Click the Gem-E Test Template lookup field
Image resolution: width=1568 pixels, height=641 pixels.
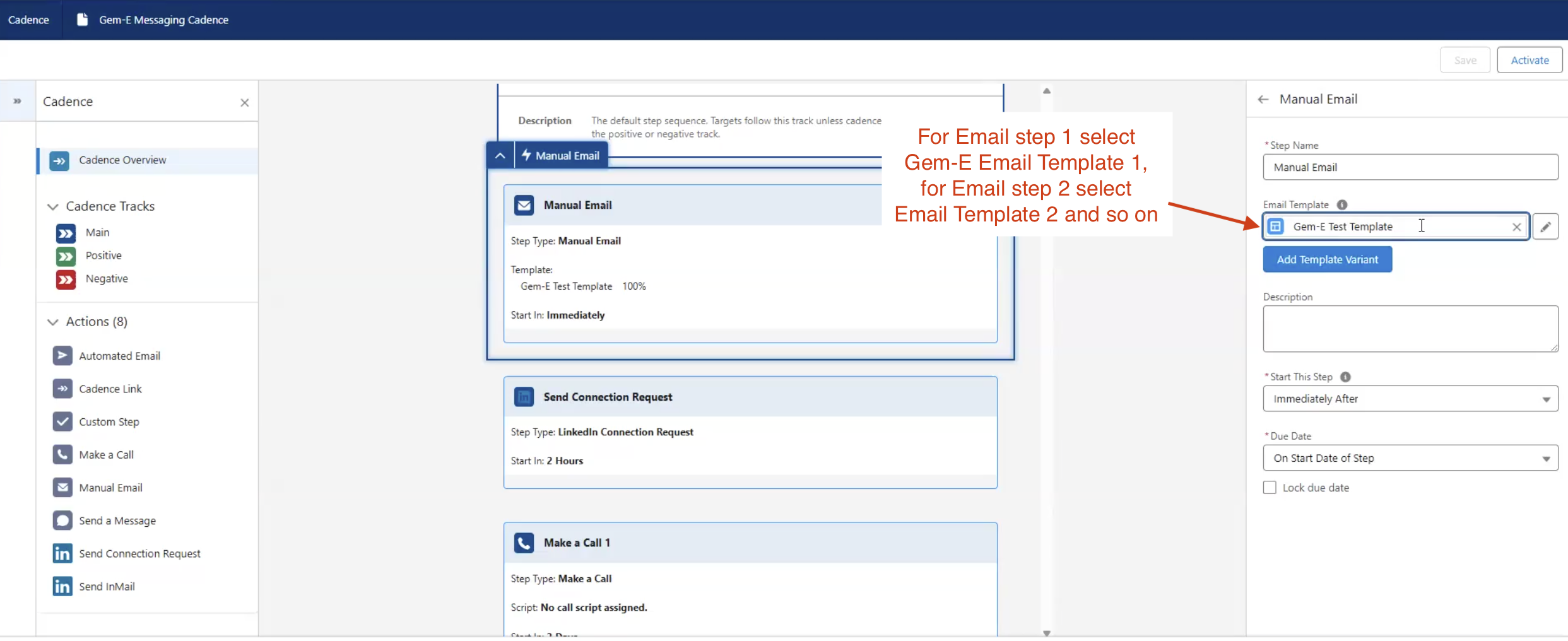(x=1396, y=226)
